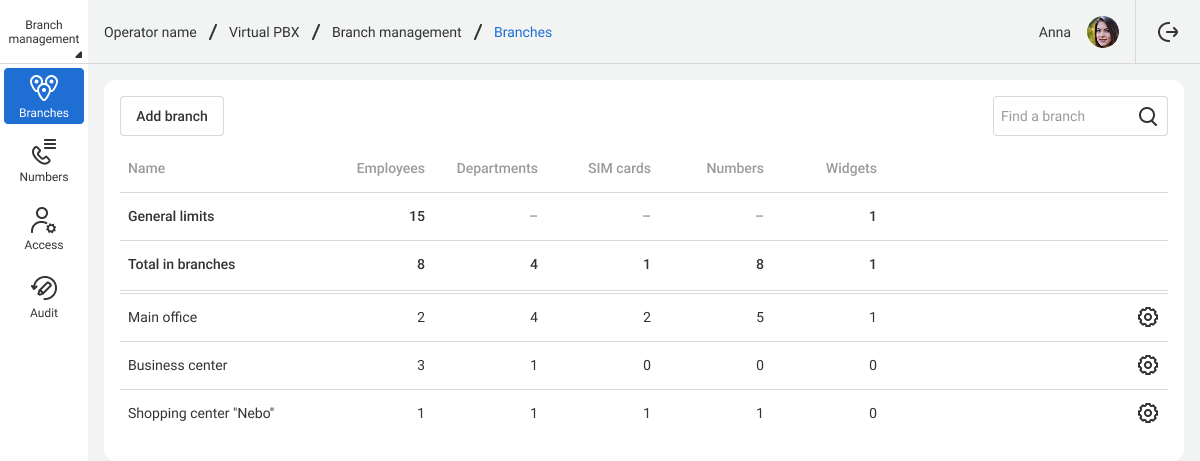1200x461 pixels.
Task: Focus the Find a branch search field
Action: (1080, 116)
